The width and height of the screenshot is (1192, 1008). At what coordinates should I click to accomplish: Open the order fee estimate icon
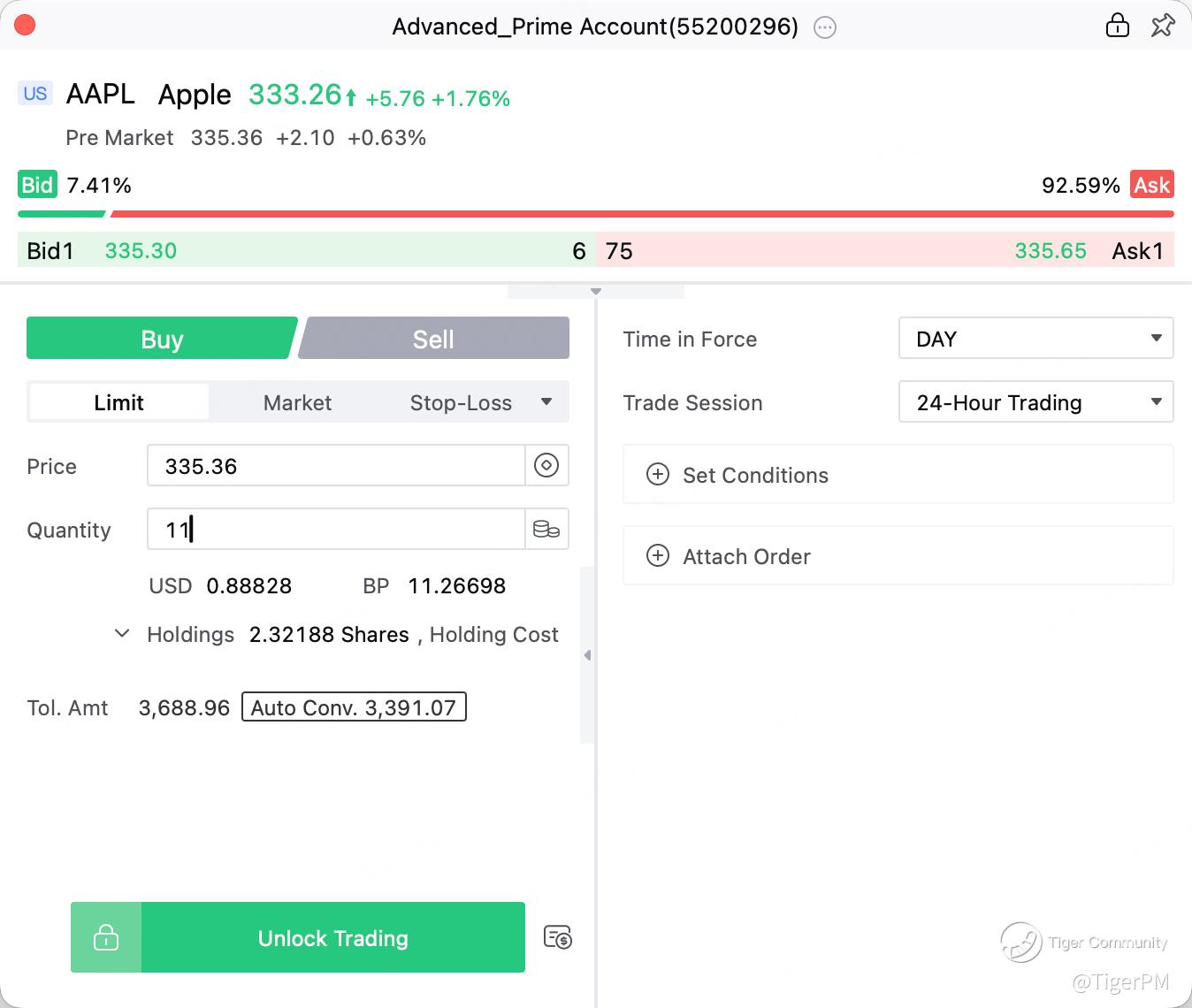coord(558,937)
